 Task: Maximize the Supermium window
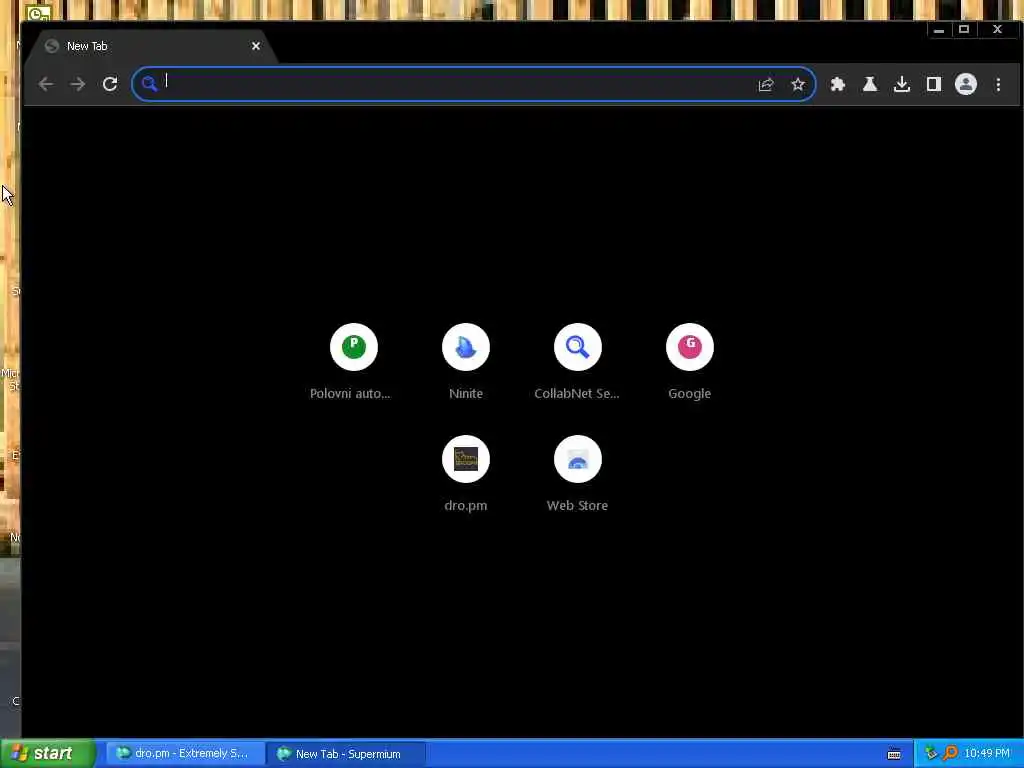pyautogui.click(x=964, y=29)
